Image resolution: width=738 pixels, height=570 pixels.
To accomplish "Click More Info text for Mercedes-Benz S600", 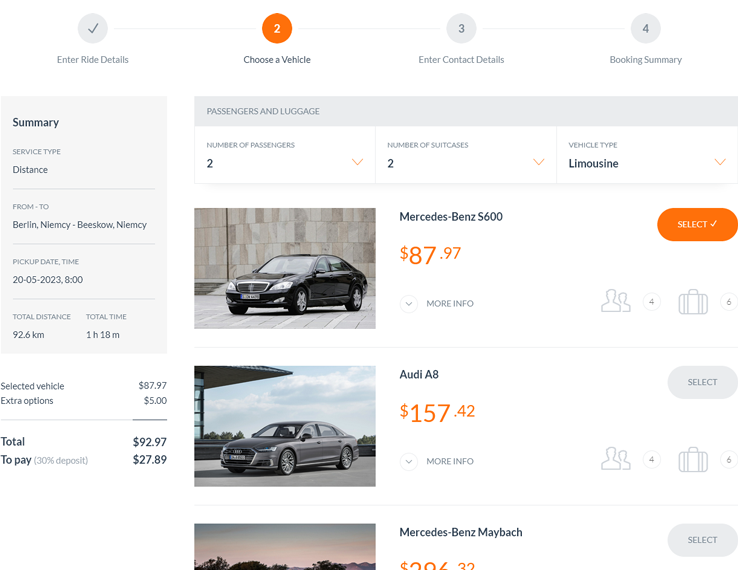I will (449, 304).
